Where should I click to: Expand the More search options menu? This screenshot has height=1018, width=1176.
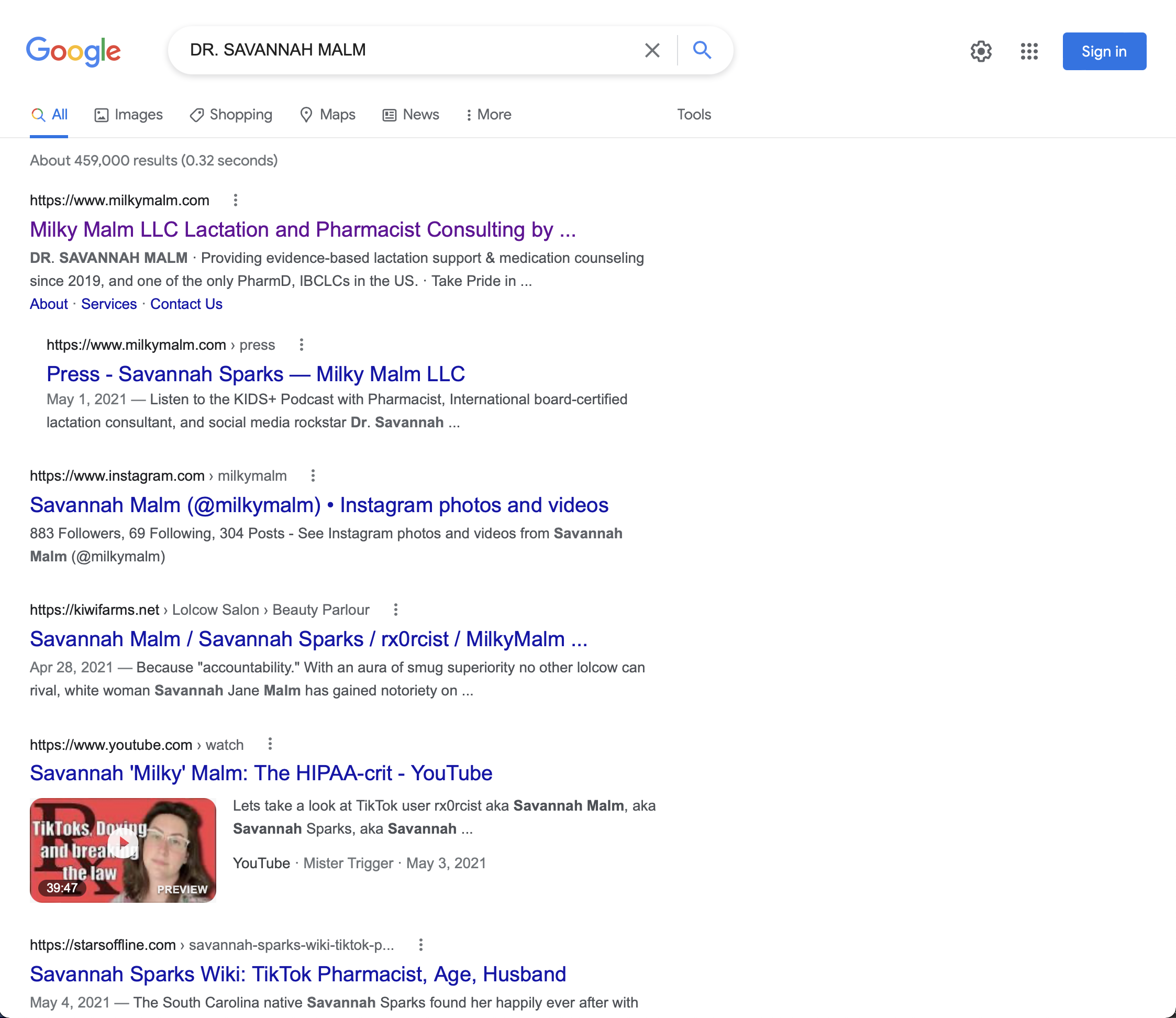[x=489, y=115]
